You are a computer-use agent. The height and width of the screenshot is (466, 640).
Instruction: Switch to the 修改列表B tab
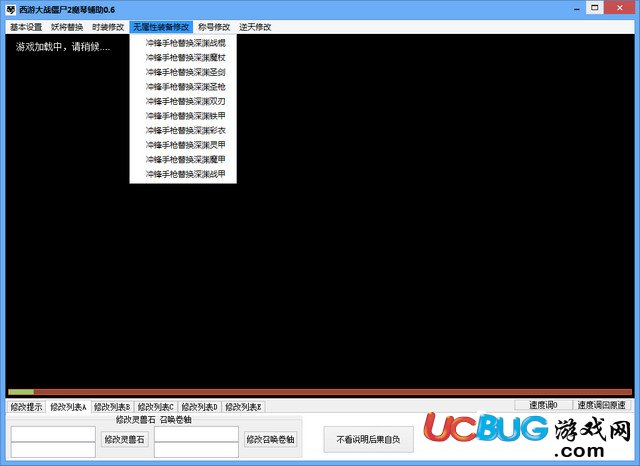coord(112,407)
